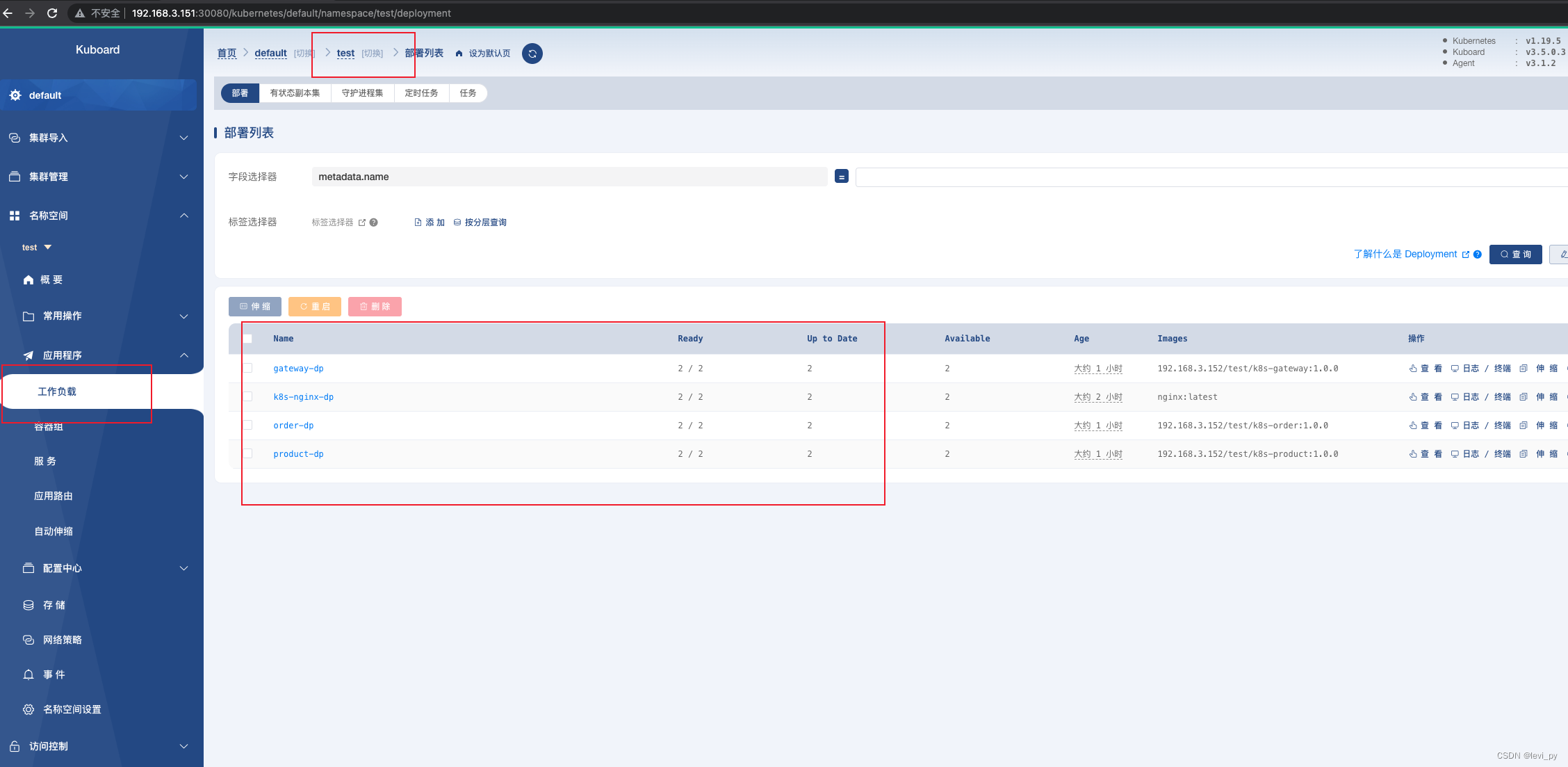Switch to the 有状态副本集 tab

click(x=295, y=93)
